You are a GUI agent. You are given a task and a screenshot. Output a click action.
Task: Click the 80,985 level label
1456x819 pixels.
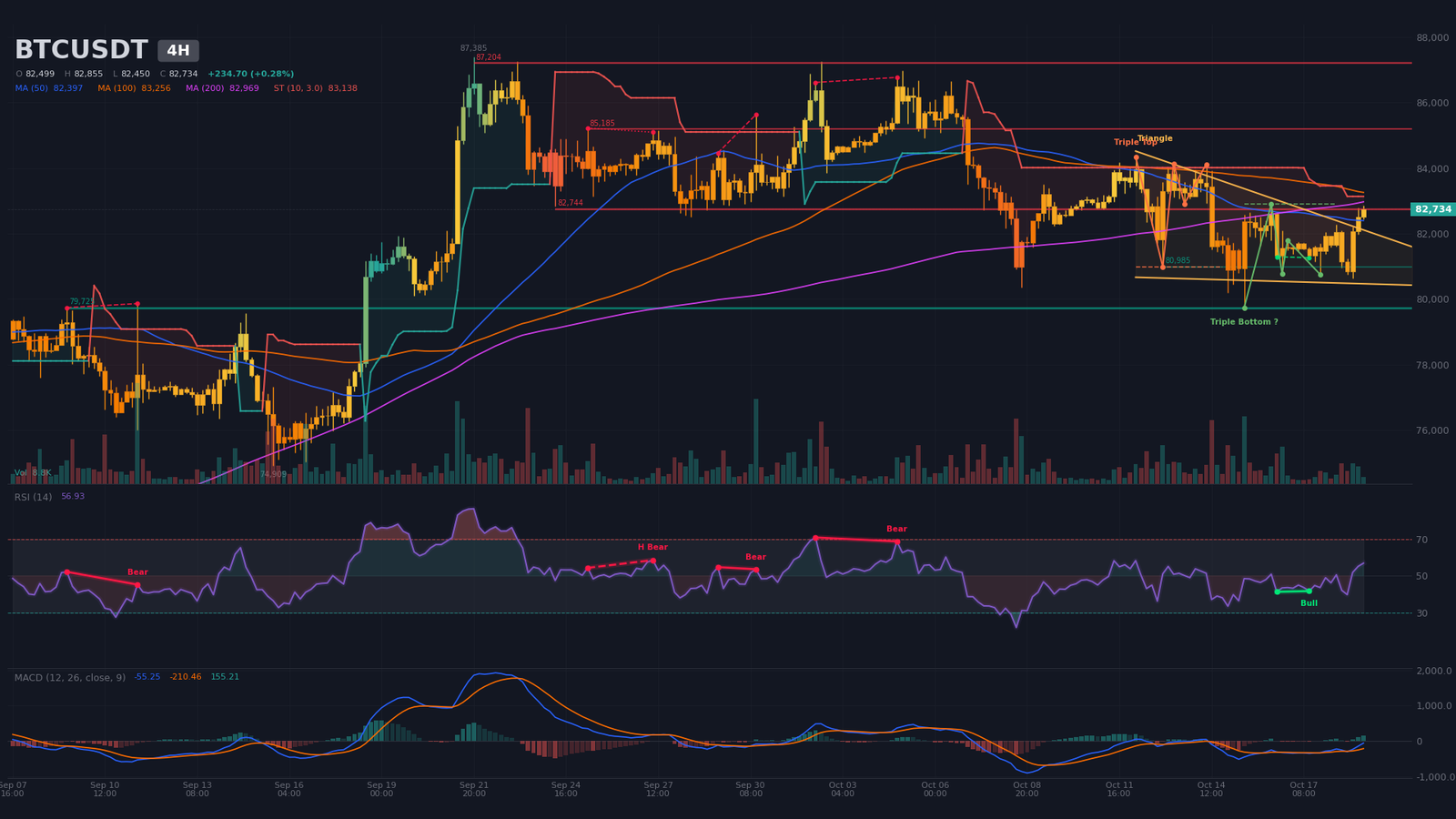coord(1178,260)
